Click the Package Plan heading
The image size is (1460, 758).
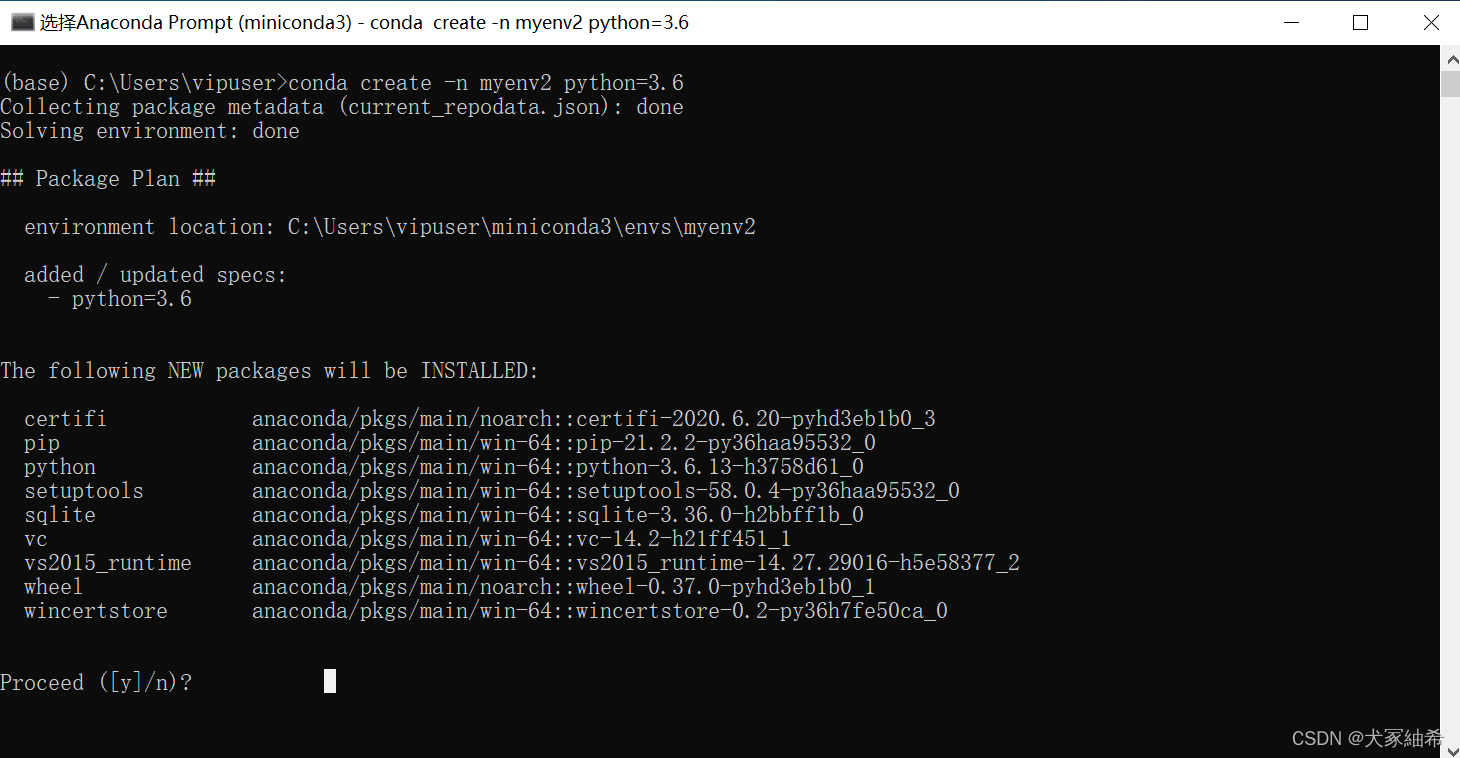[x=108, y=179]
